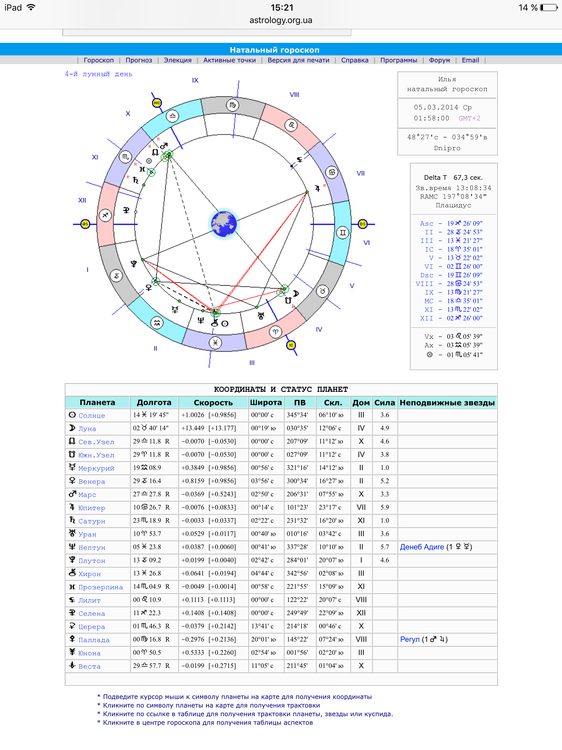Open the Активные точки menu item

(230, 60)
